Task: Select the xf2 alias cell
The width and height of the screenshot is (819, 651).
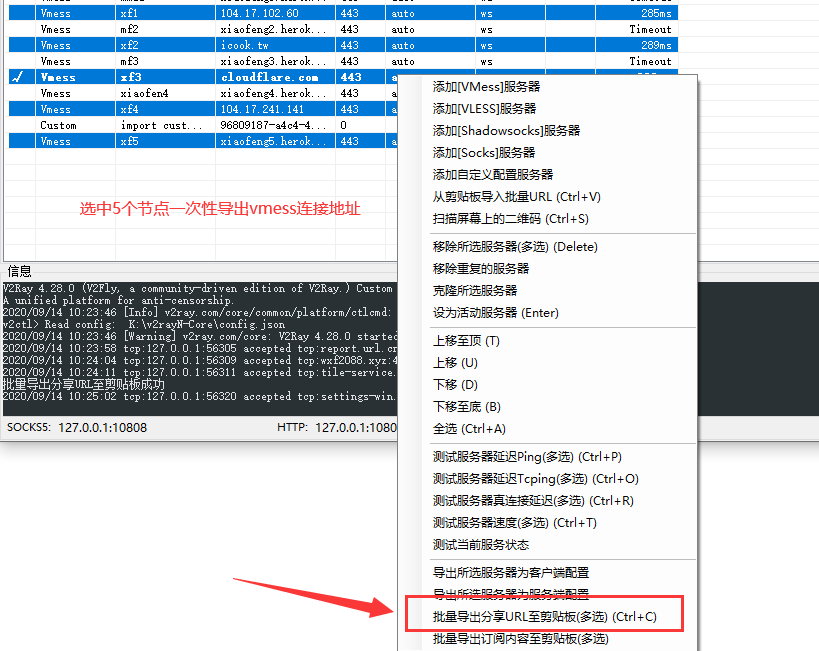Action: tap(129, 45)
